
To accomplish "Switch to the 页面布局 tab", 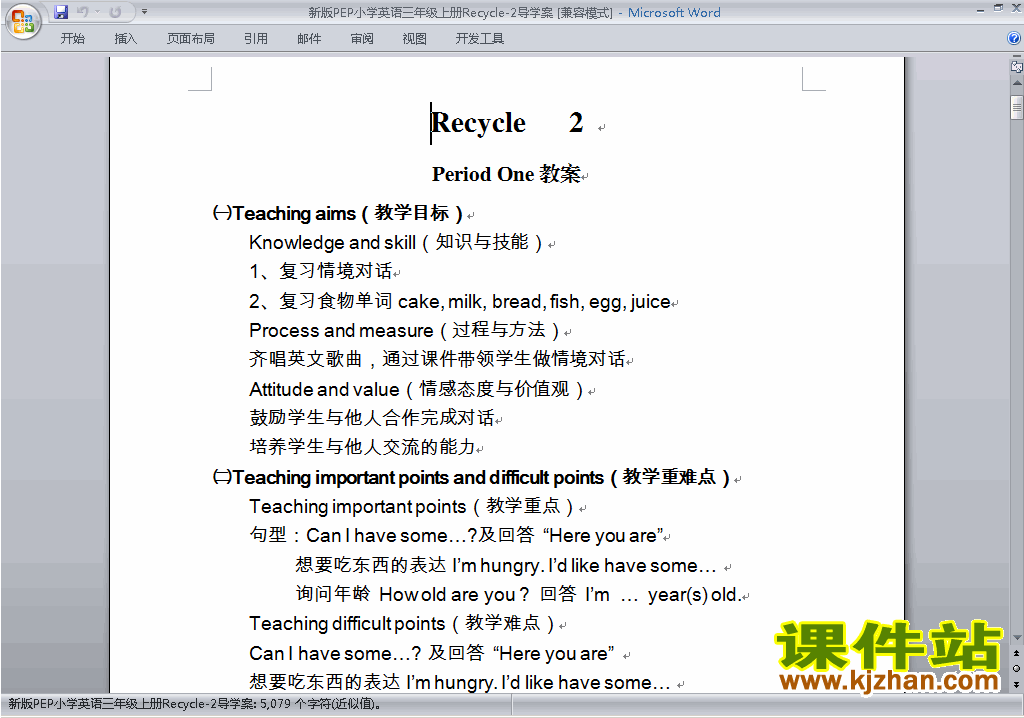I will click(x=191, y=39).
